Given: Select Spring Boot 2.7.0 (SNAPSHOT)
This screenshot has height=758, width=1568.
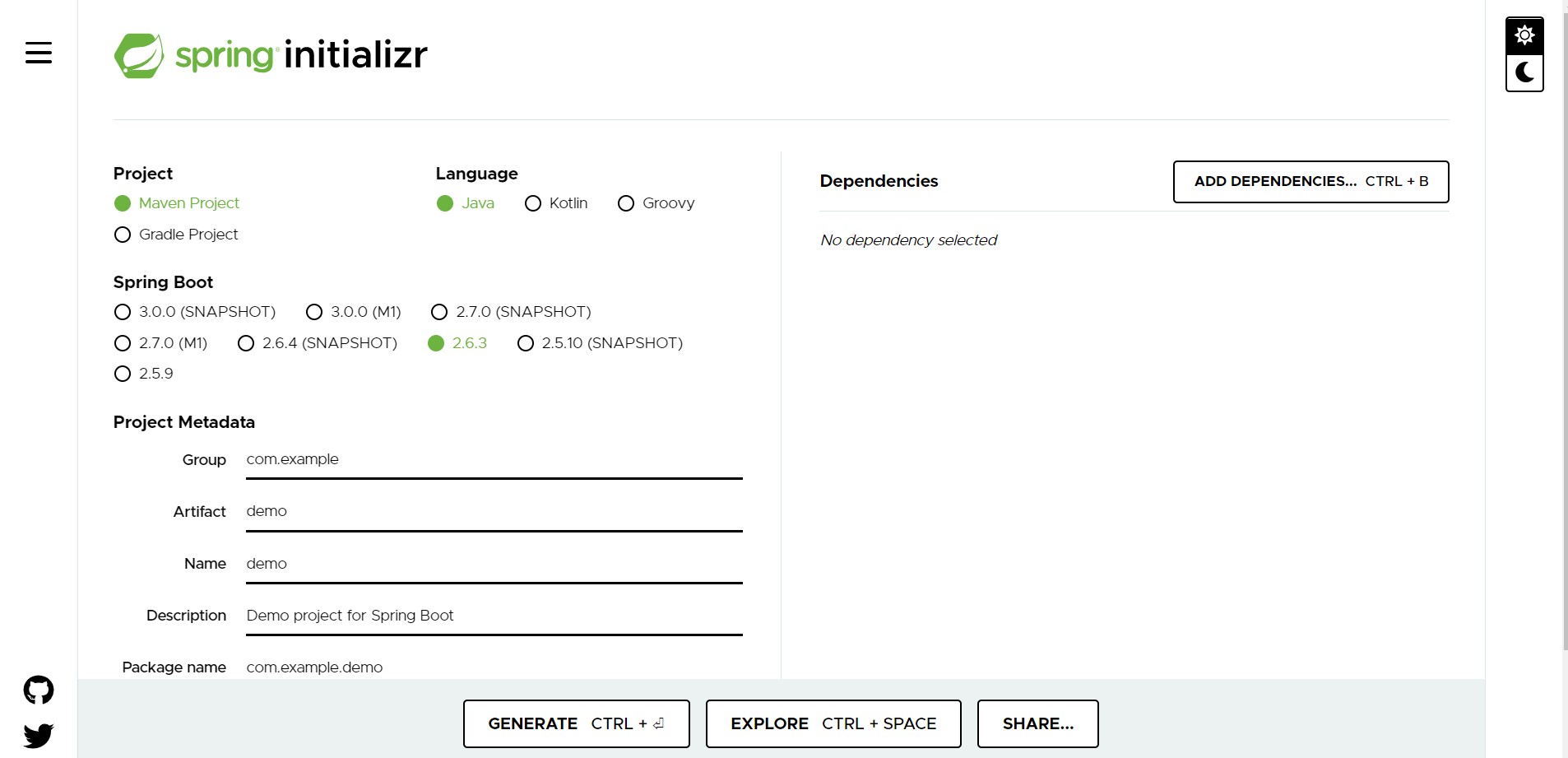Looking at the screenshot, I should [x=511, y=312].
